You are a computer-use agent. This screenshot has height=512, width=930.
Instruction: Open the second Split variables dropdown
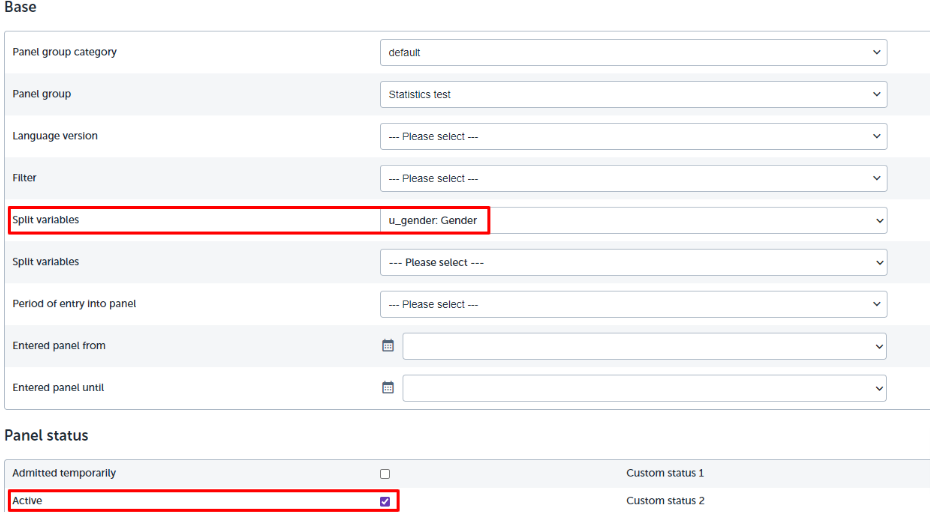tap(633, 262)
